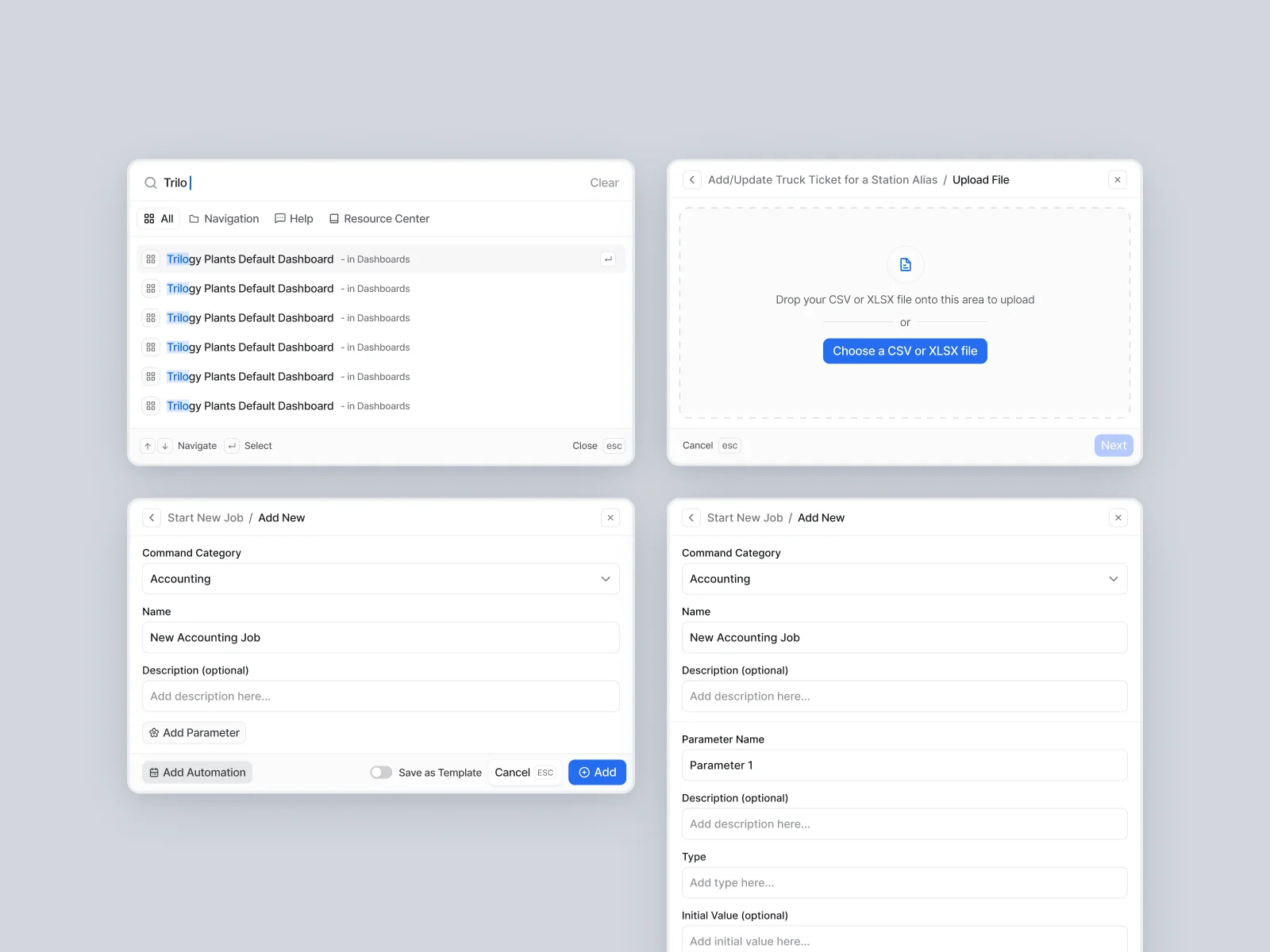Cancel the left Start New Job dialog

click(x=525, y=773)
